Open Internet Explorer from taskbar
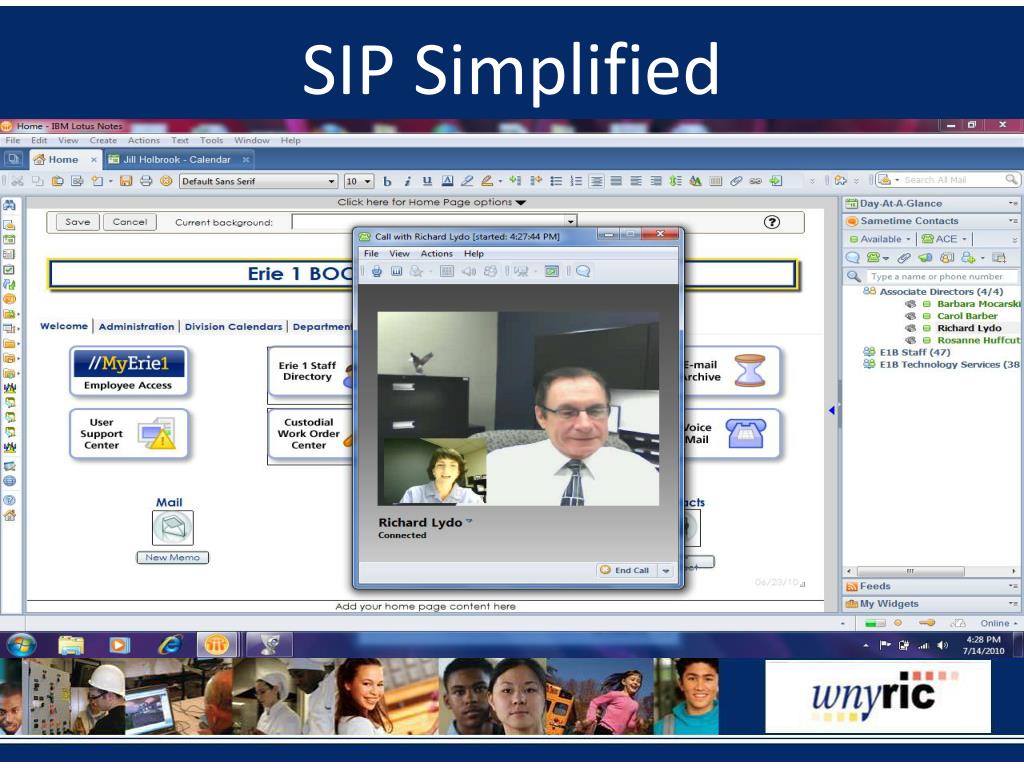This screenshot has height=768, width=1024. click(169, 645)
